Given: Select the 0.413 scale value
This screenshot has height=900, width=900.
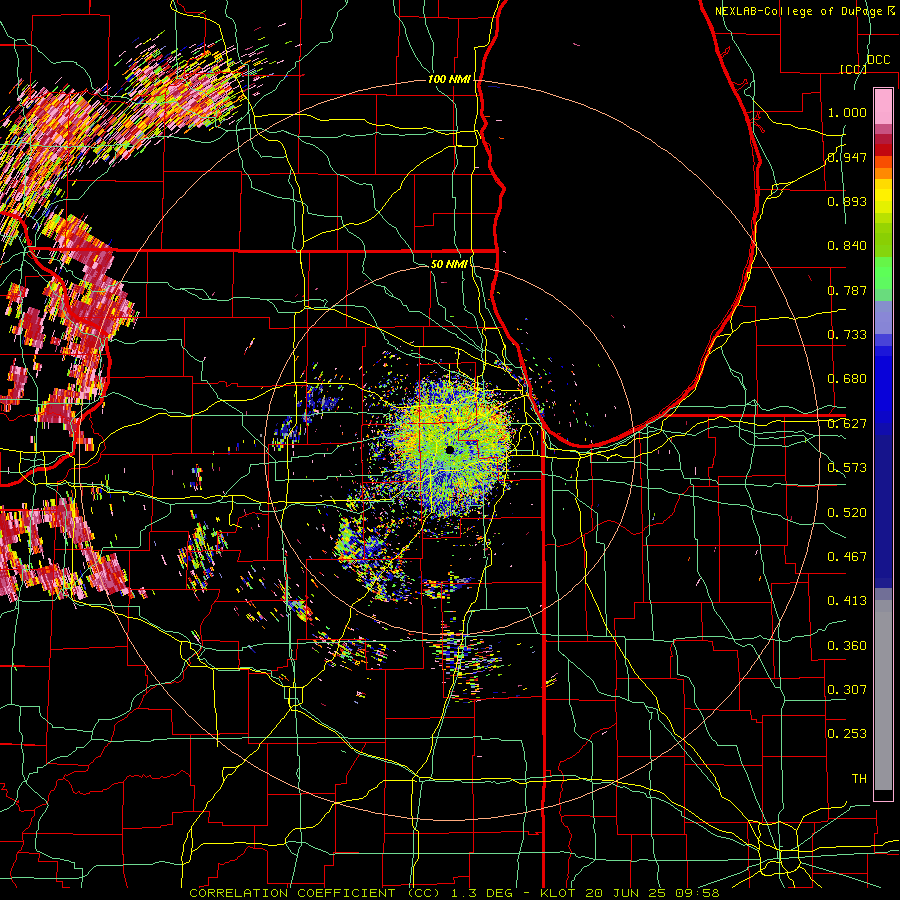Looking at the screenshot, I should (x=847, y=601).
